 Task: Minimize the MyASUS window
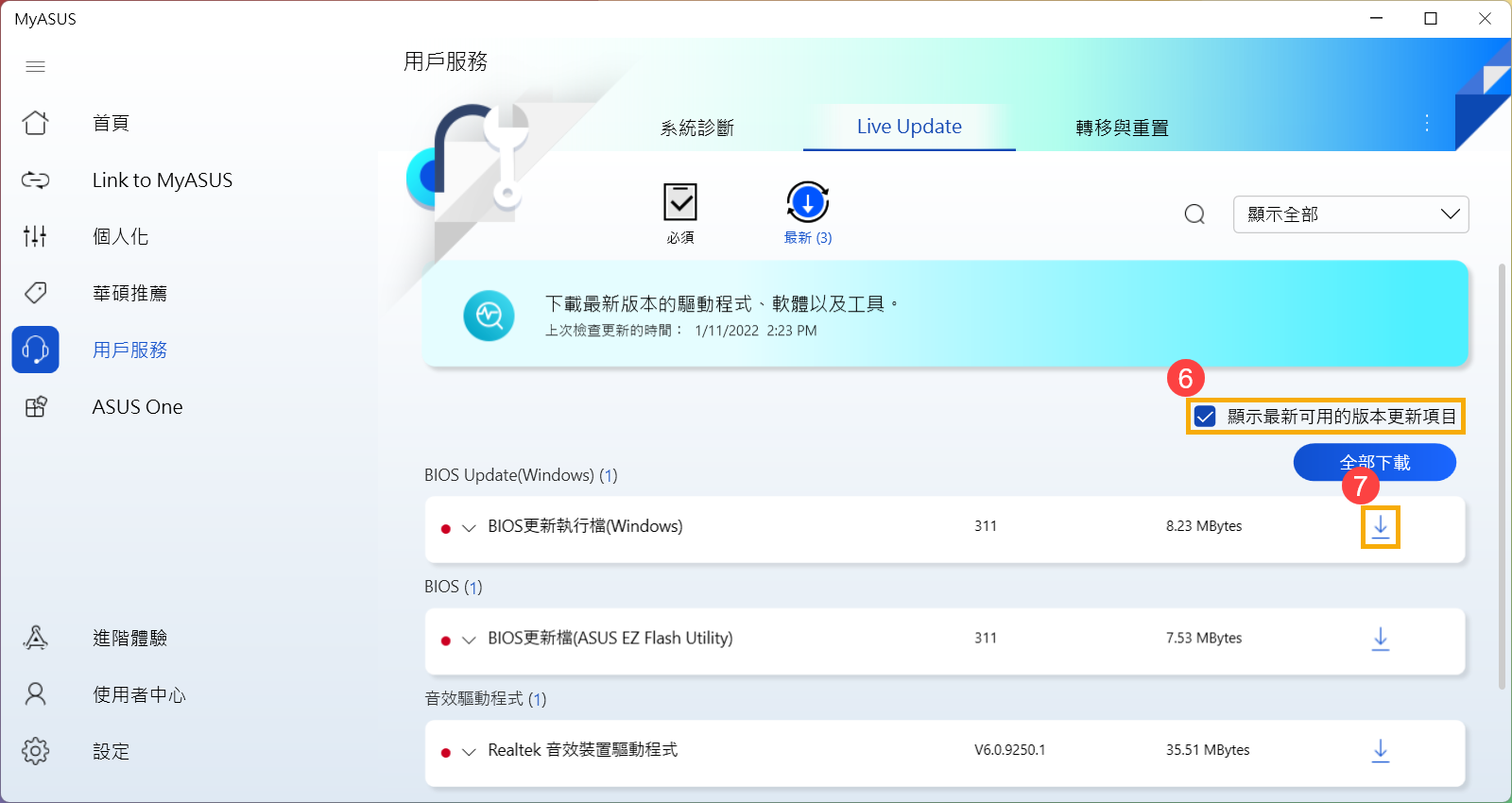tap(1377, 18)
